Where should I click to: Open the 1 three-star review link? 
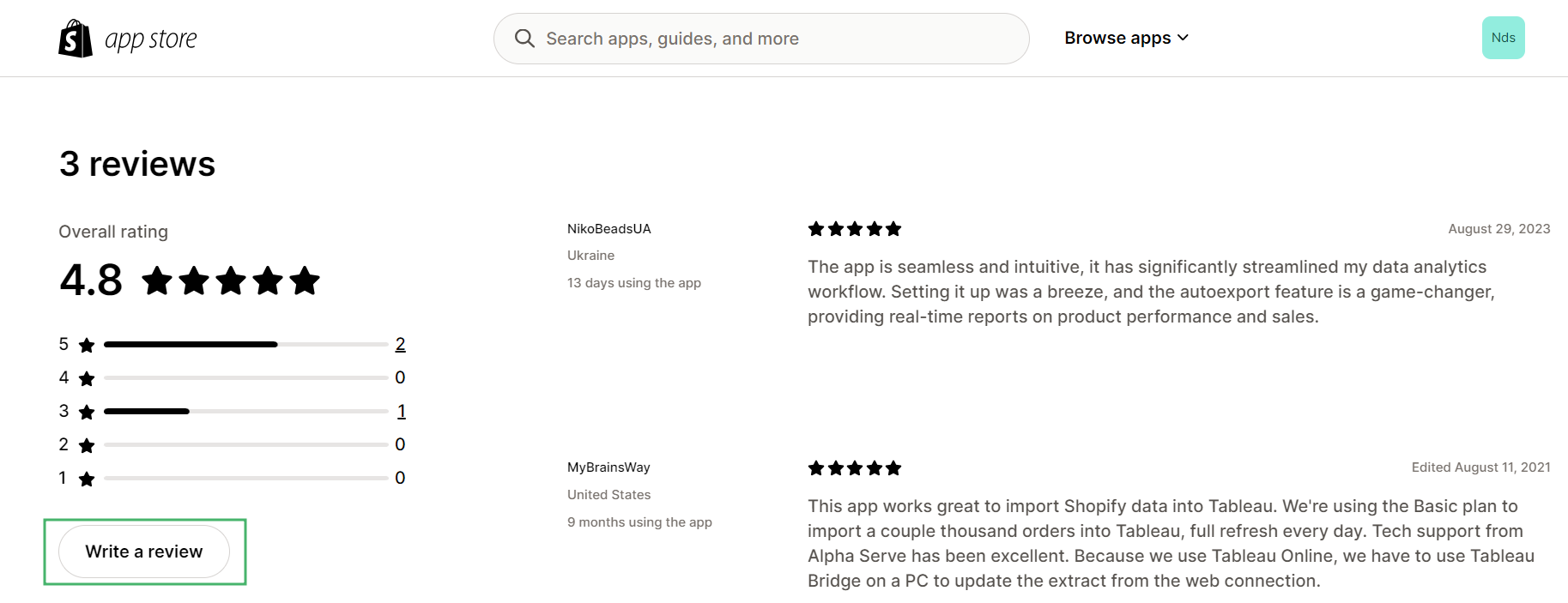[401, 411]
